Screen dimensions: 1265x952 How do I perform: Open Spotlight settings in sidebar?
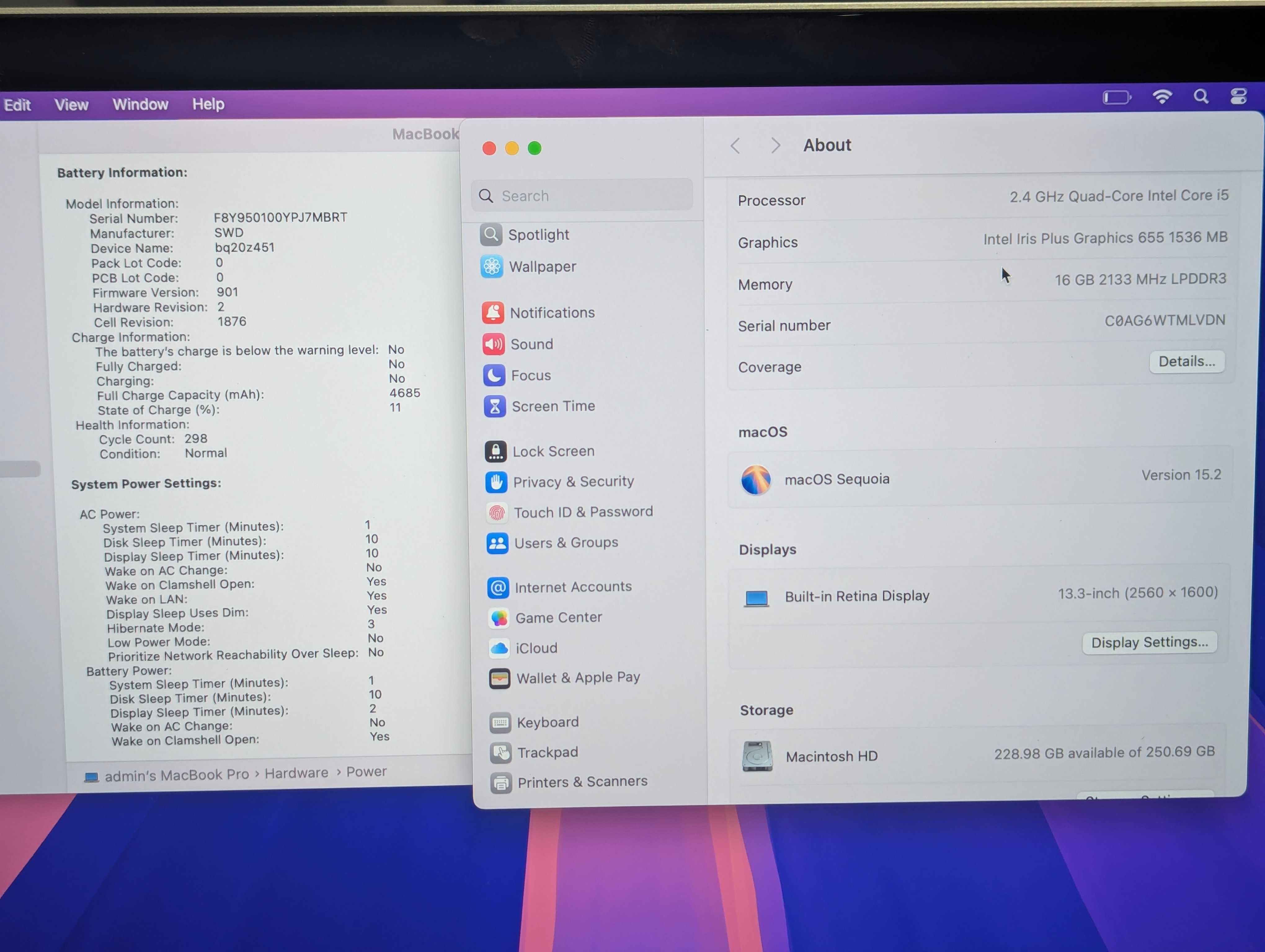pos(524,235)
